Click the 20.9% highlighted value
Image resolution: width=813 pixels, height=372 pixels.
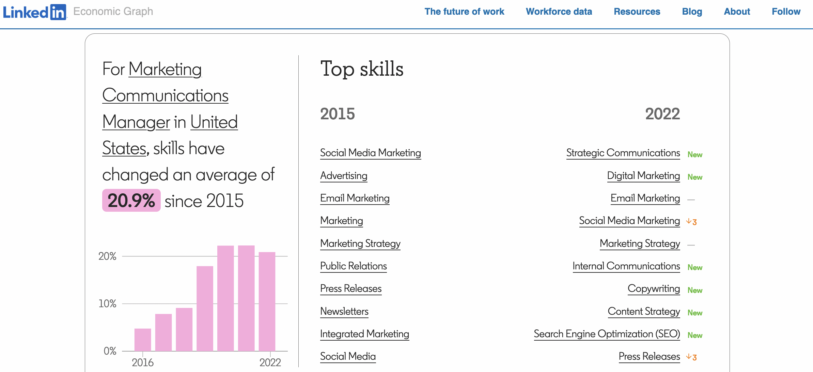click(x=131, y=201)
